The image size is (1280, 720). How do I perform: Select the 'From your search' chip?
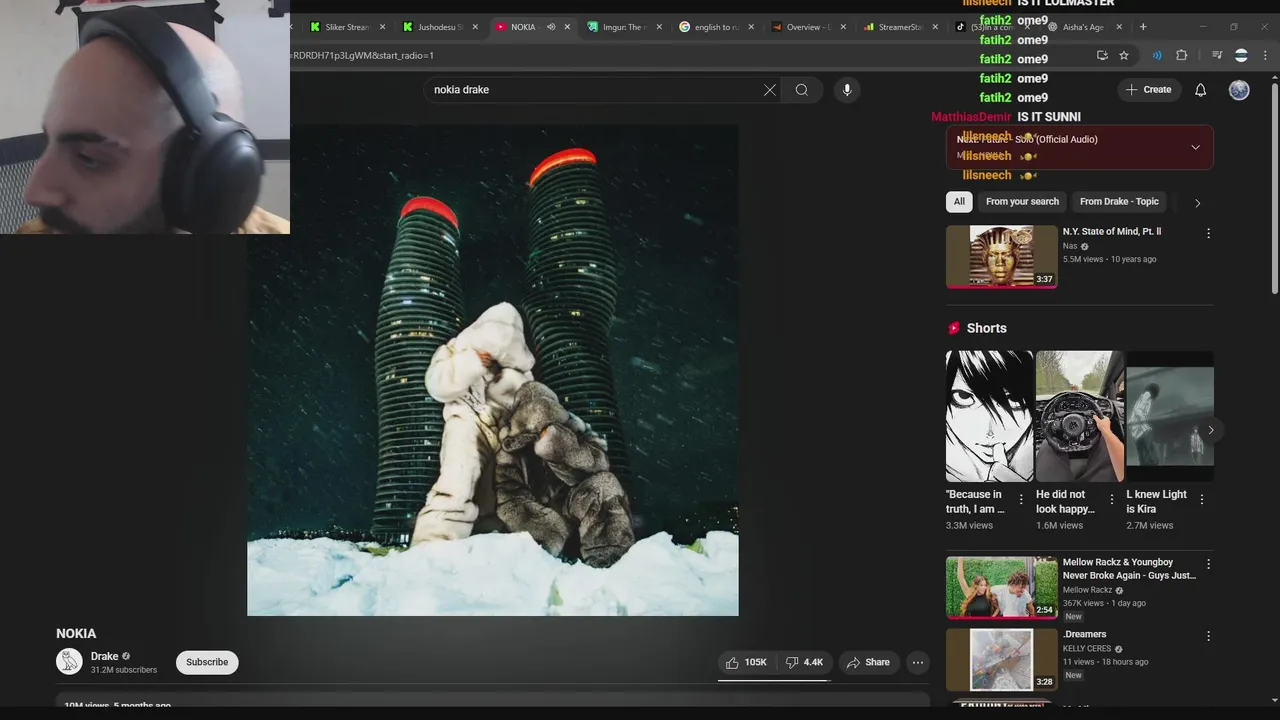coord(1022,202)
